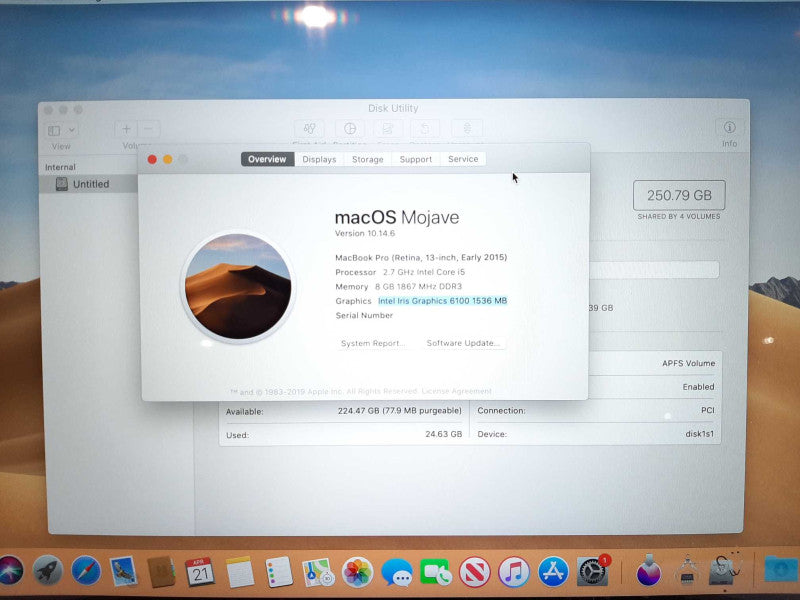Open Photos pinwheel icon in Dock
The height and width of the screenshot is (600, 800).
click(x=357, y=572)
